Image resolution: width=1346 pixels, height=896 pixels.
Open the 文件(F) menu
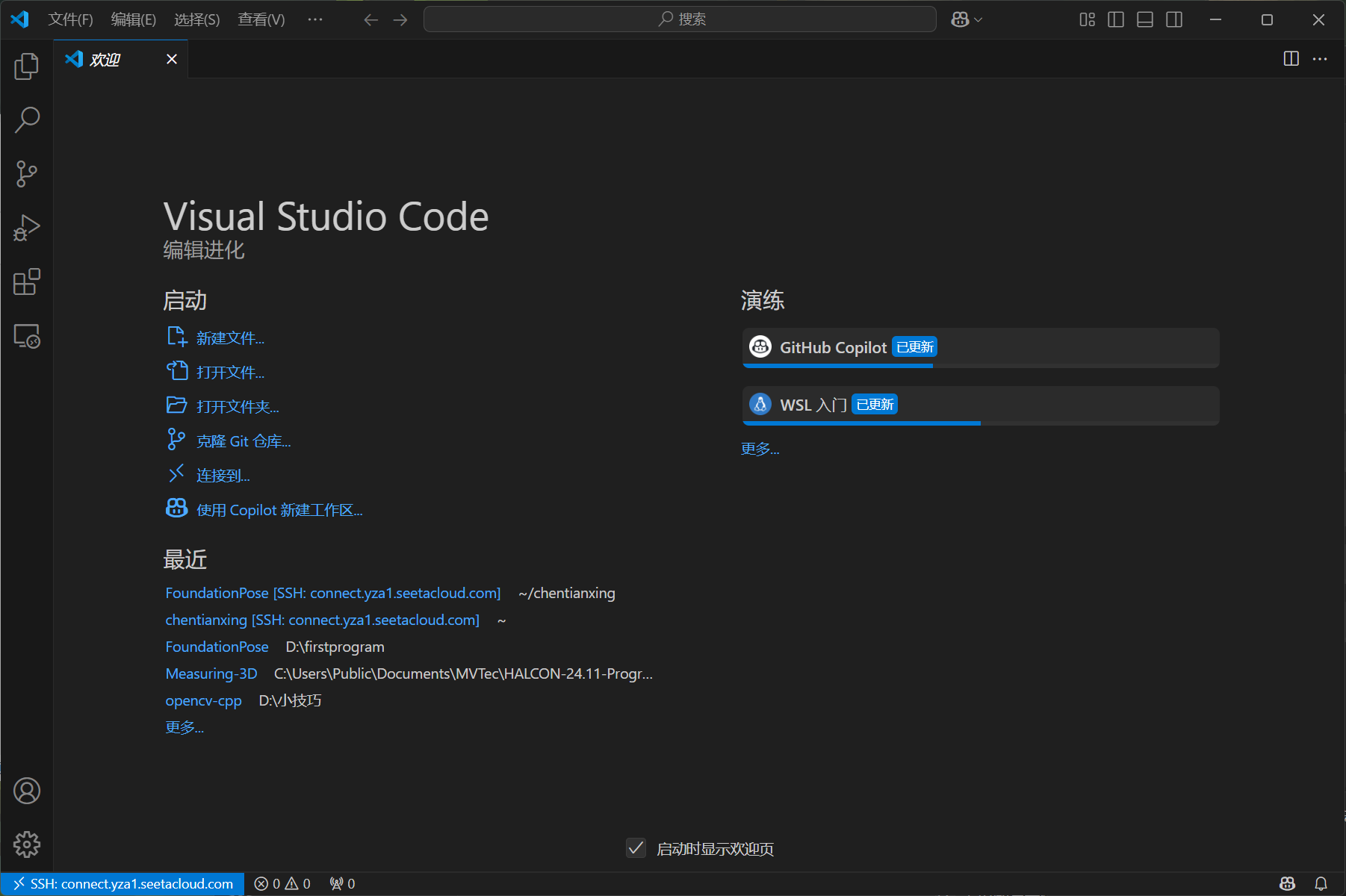(x=70, y=19)
